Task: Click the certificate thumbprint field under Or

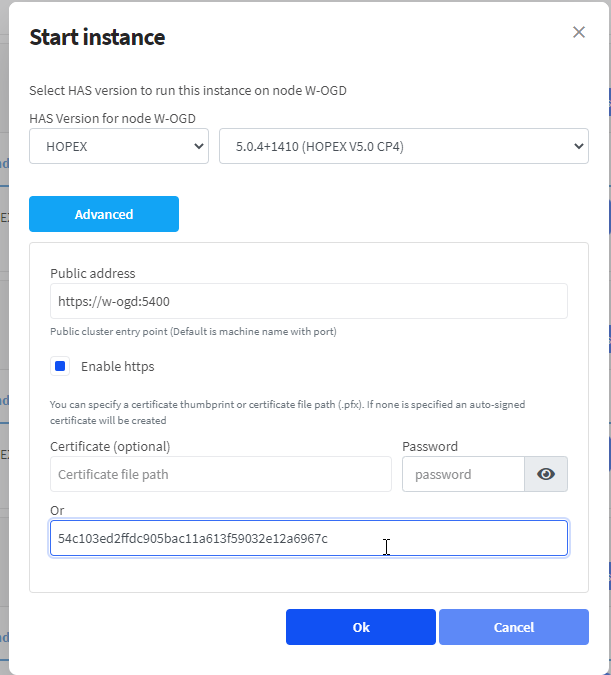Action: (x=309, y=538)
